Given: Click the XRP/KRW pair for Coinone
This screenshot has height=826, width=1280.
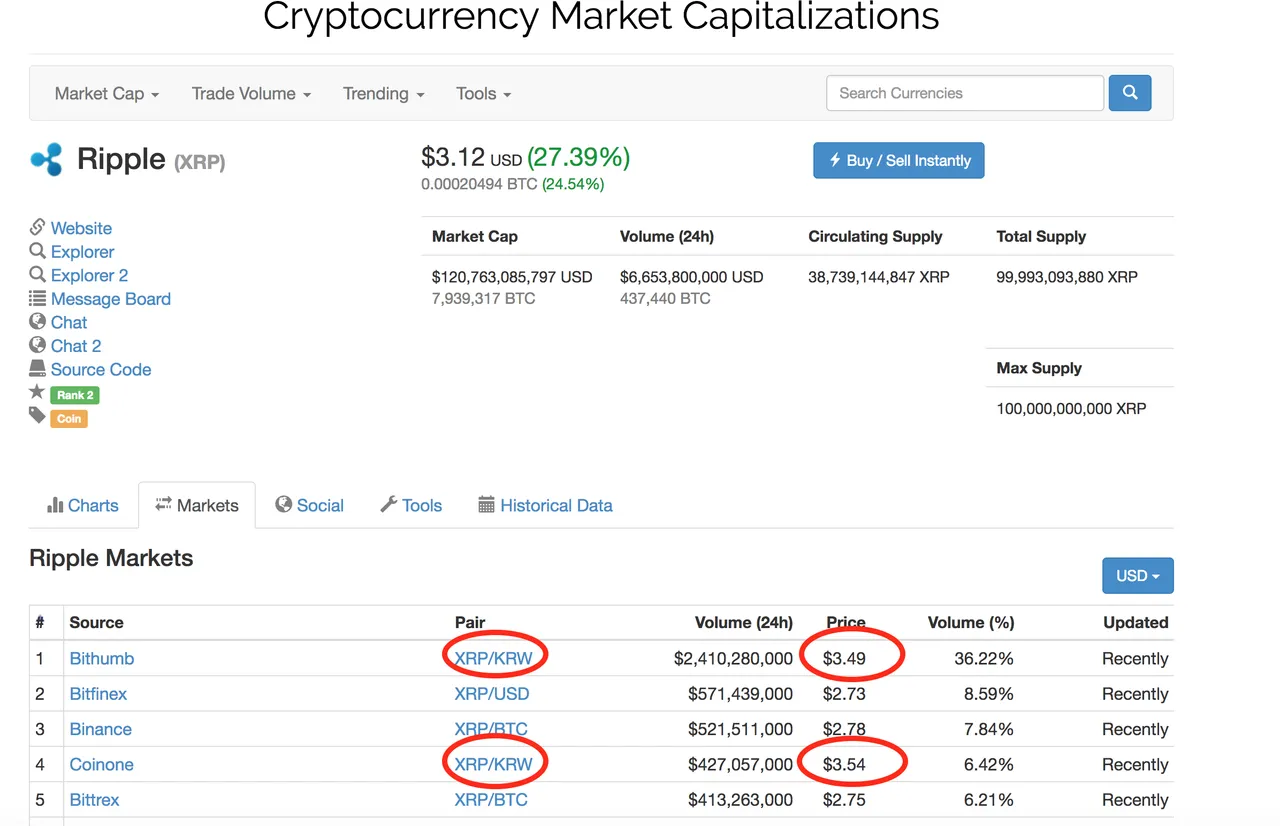Looking at the screenshot, I should (493, 765).
